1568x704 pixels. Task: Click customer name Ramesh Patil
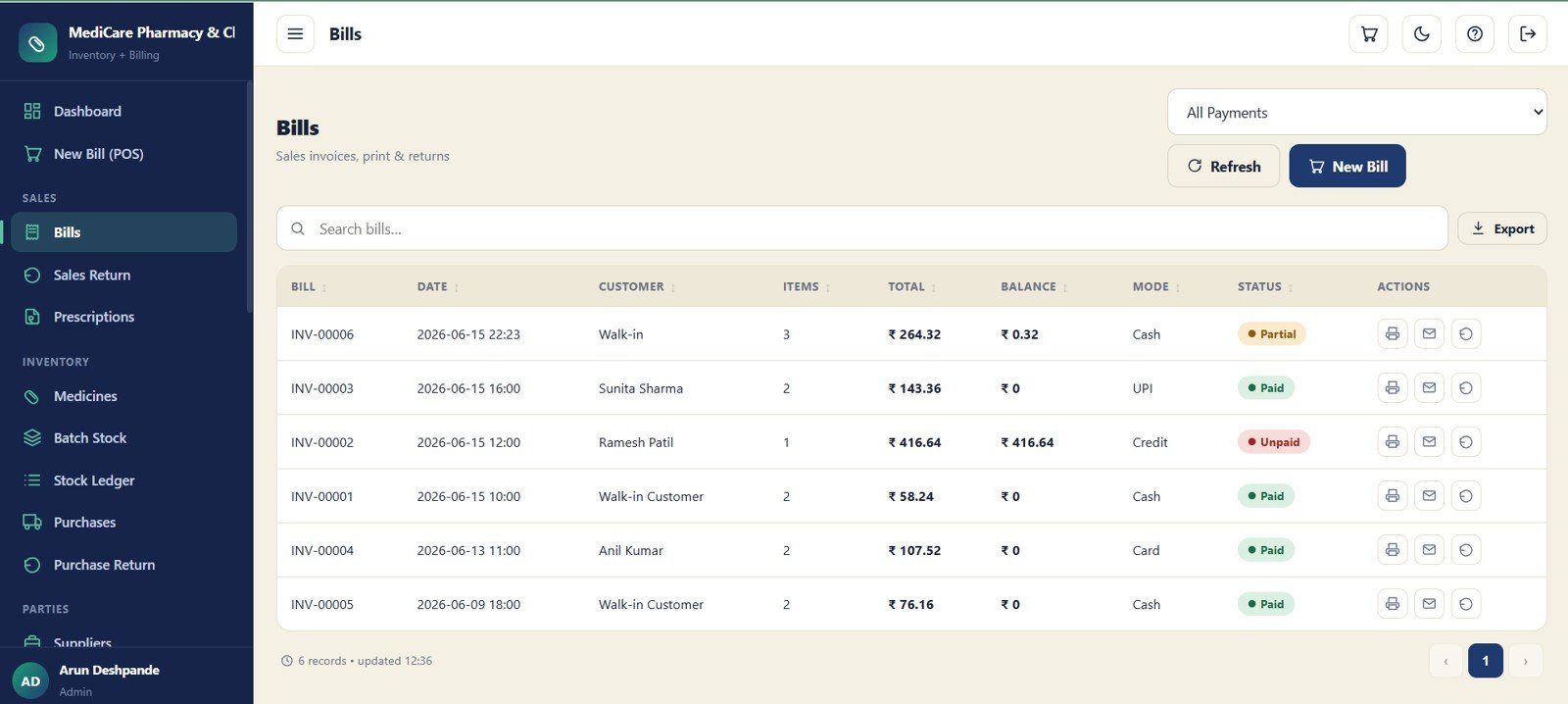pyautogui.click(x=636, y=442)
